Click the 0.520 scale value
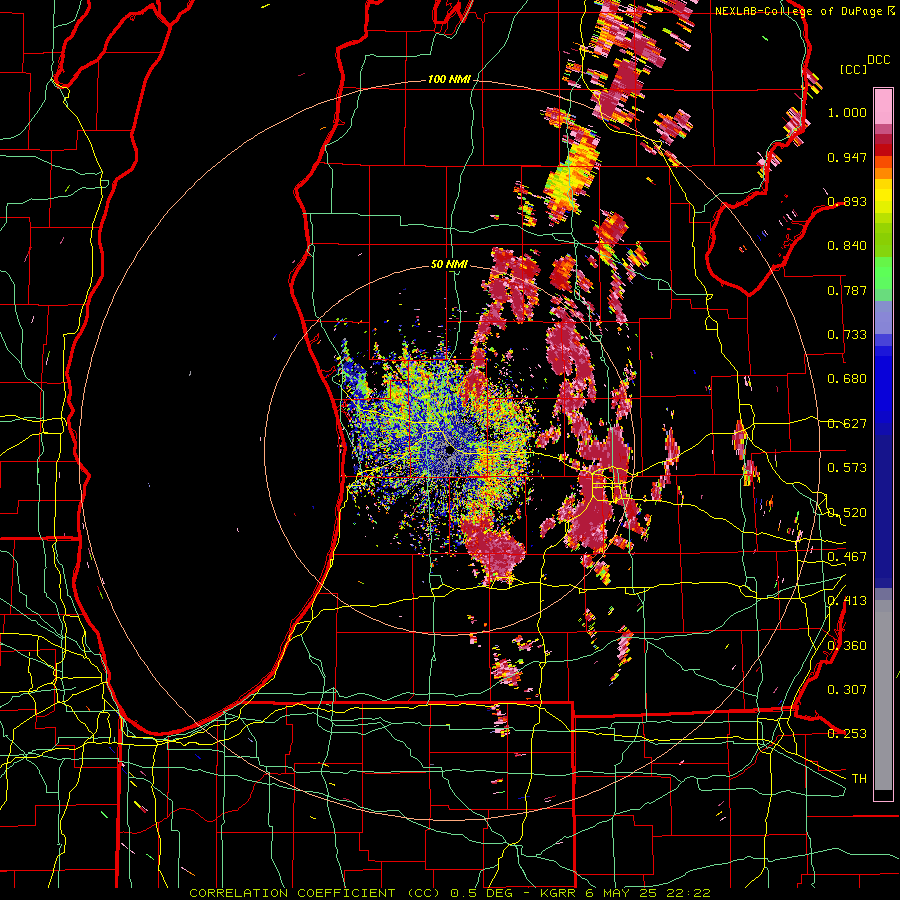This screenshot has width=900, height=900. point(847,513)
